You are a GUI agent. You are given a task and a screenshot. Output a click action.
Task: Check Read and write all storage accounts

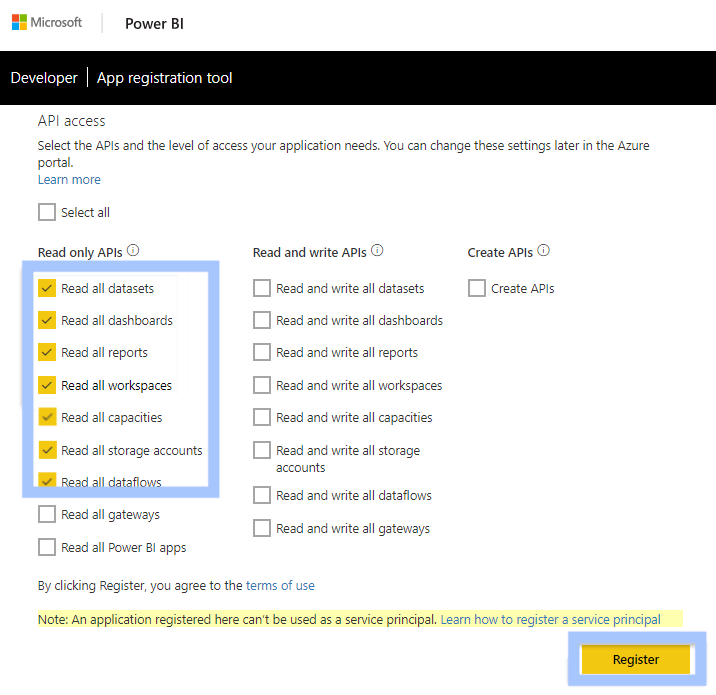(262, 450)
